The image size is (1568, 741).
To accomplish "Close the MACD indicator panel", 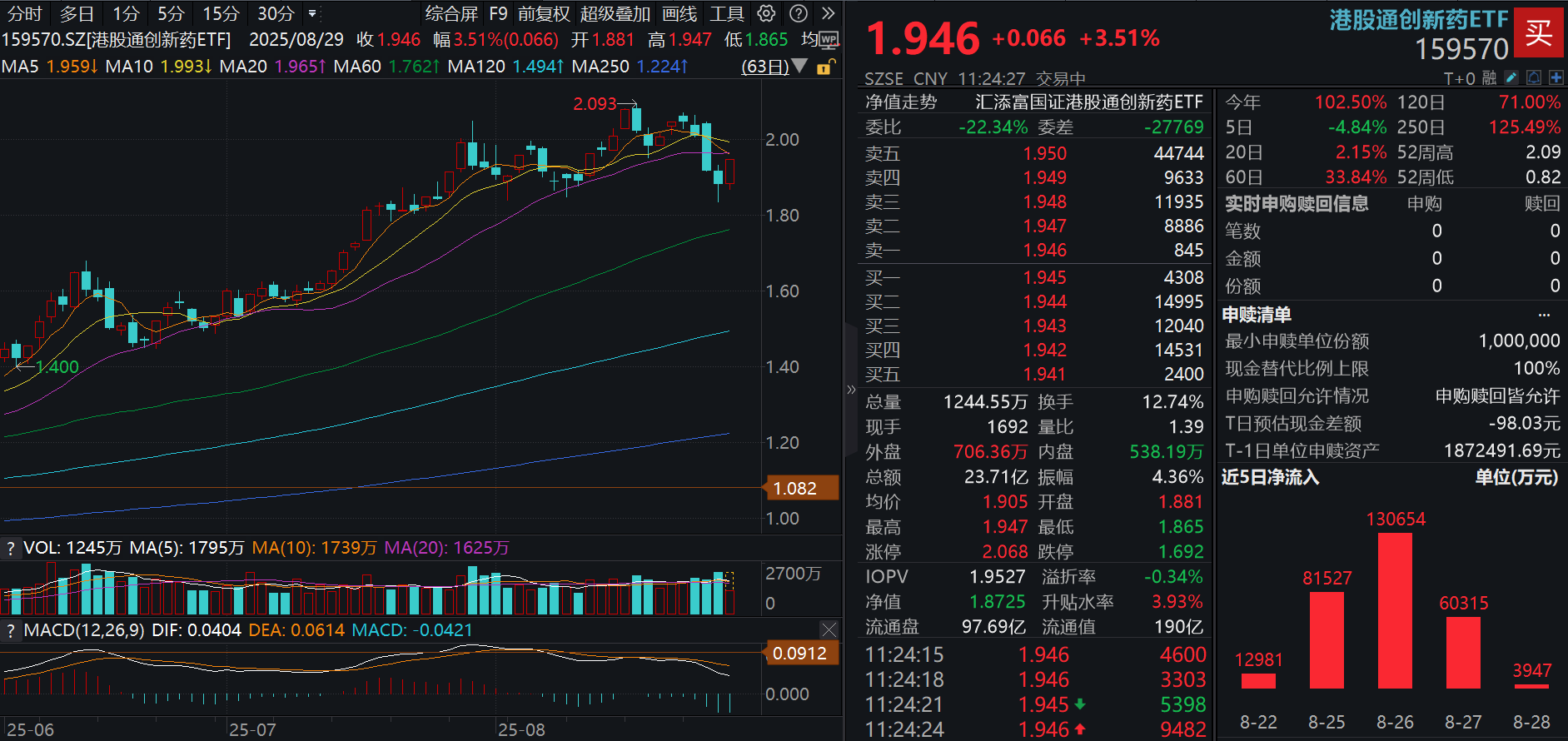I will coord(829,629).
